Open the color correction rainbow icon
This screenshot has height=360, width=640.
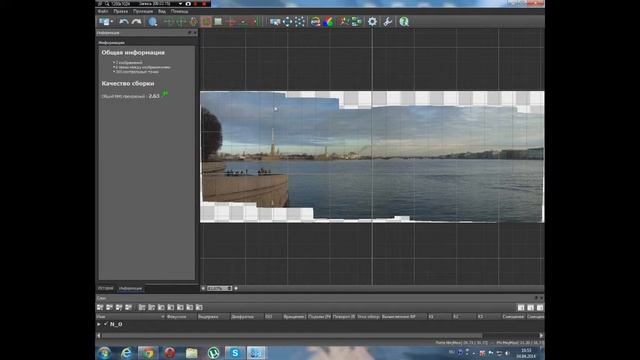tap(328, 22)
